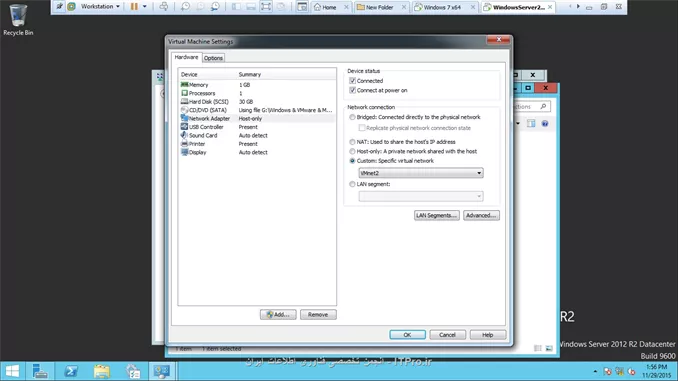Toggle the library sidebar view icon

(x=236, y=6)
